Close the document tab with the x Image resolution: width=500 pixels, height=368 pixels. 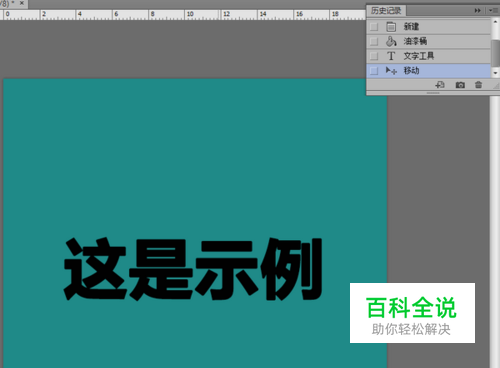[x=22, y=3]
